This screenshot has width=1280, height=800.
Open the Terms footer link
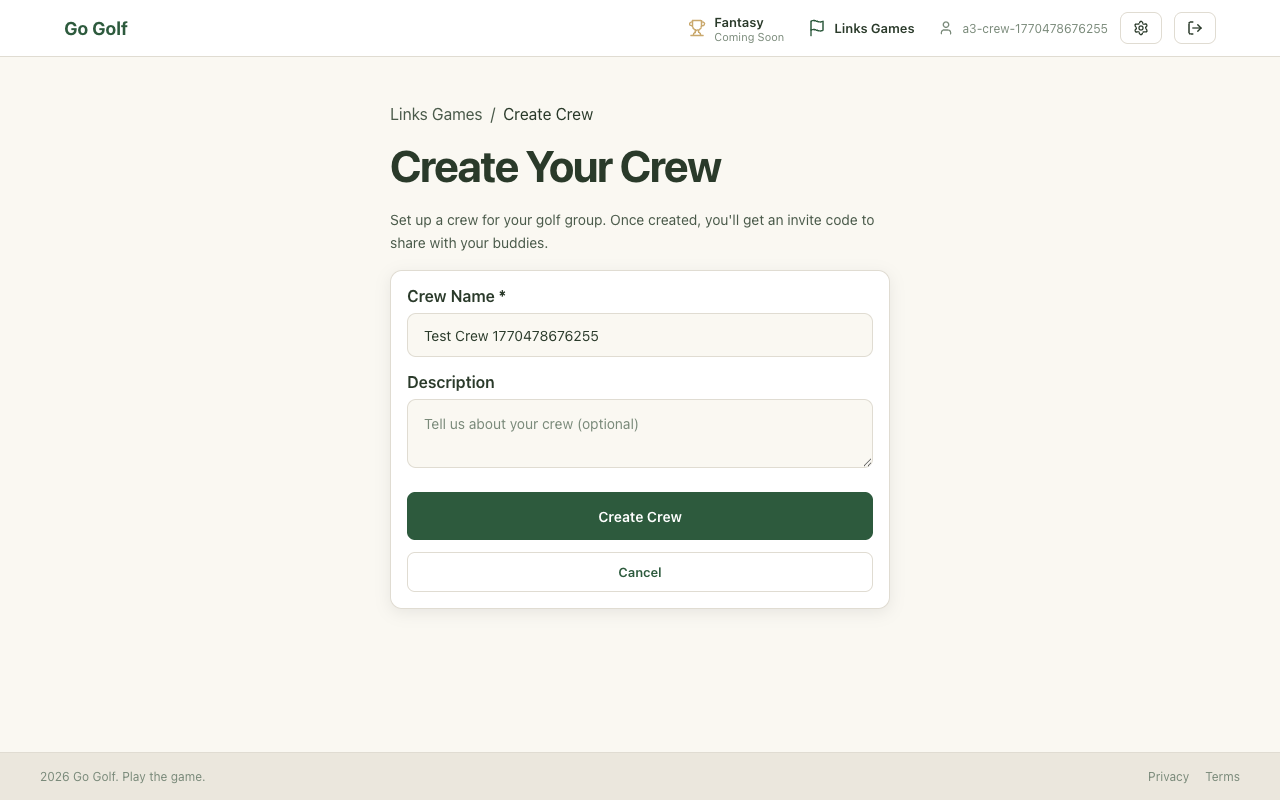click(1222, 776)
